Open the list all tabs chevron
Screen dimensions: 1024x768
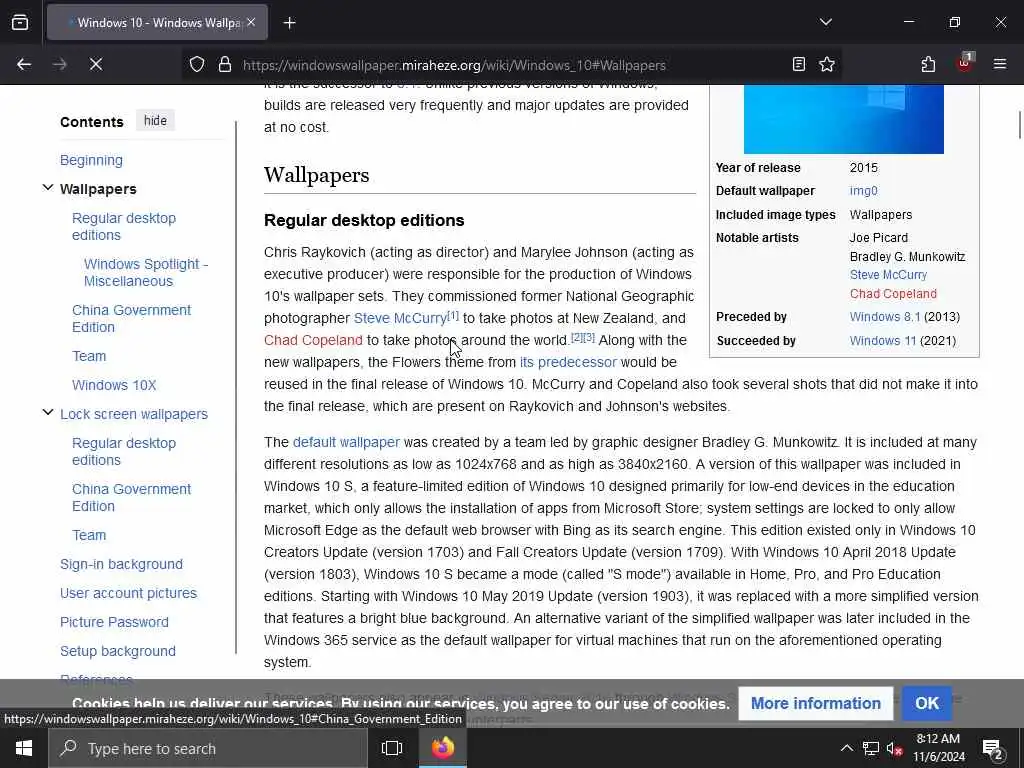coord(825,22)
